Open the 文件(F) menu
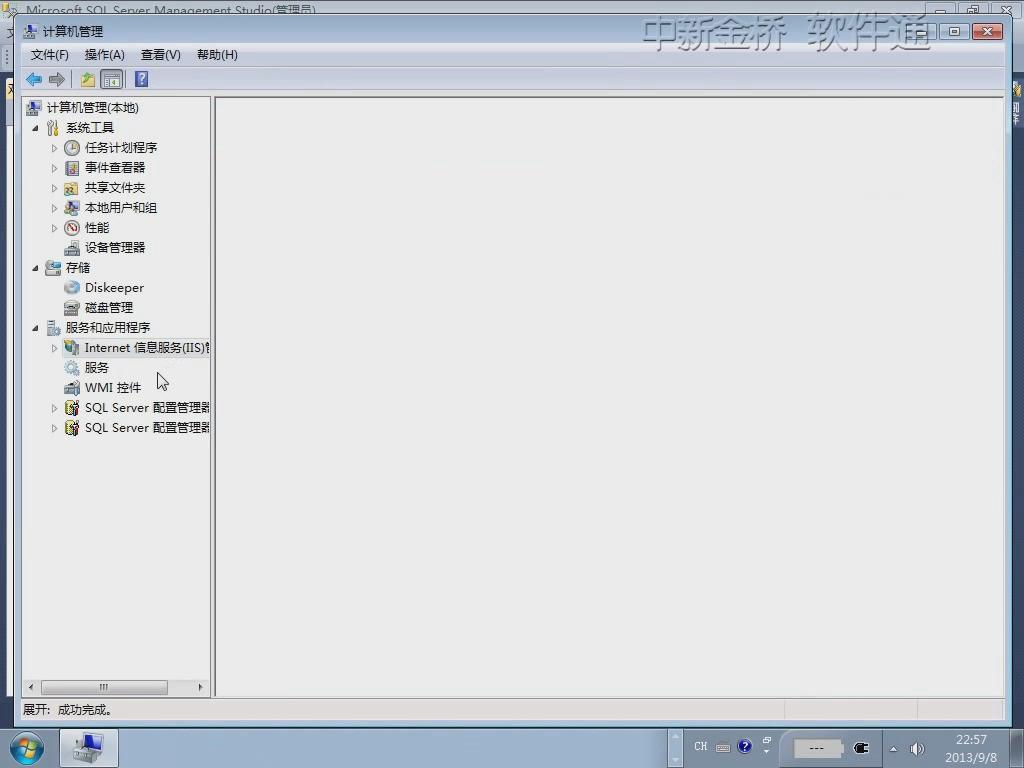 coord(50,55)
